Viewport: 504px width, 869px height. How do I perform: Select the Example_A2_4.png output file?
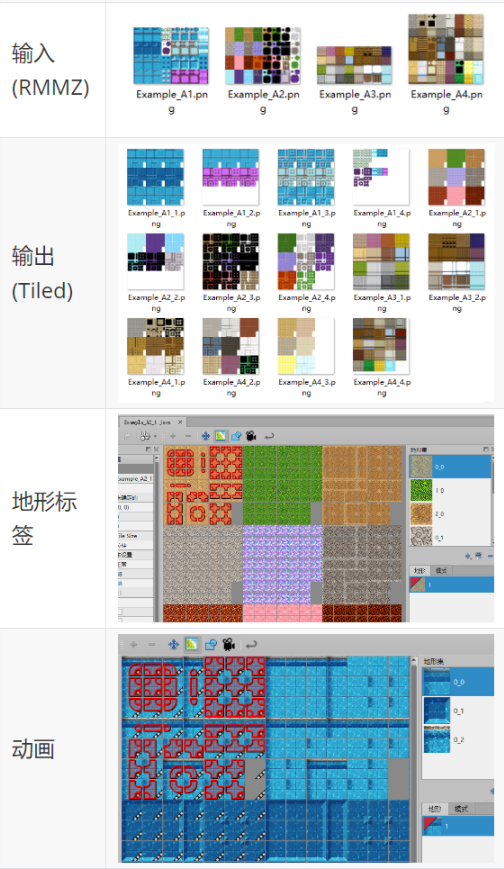pyautogui.click(x=306, y=262)
